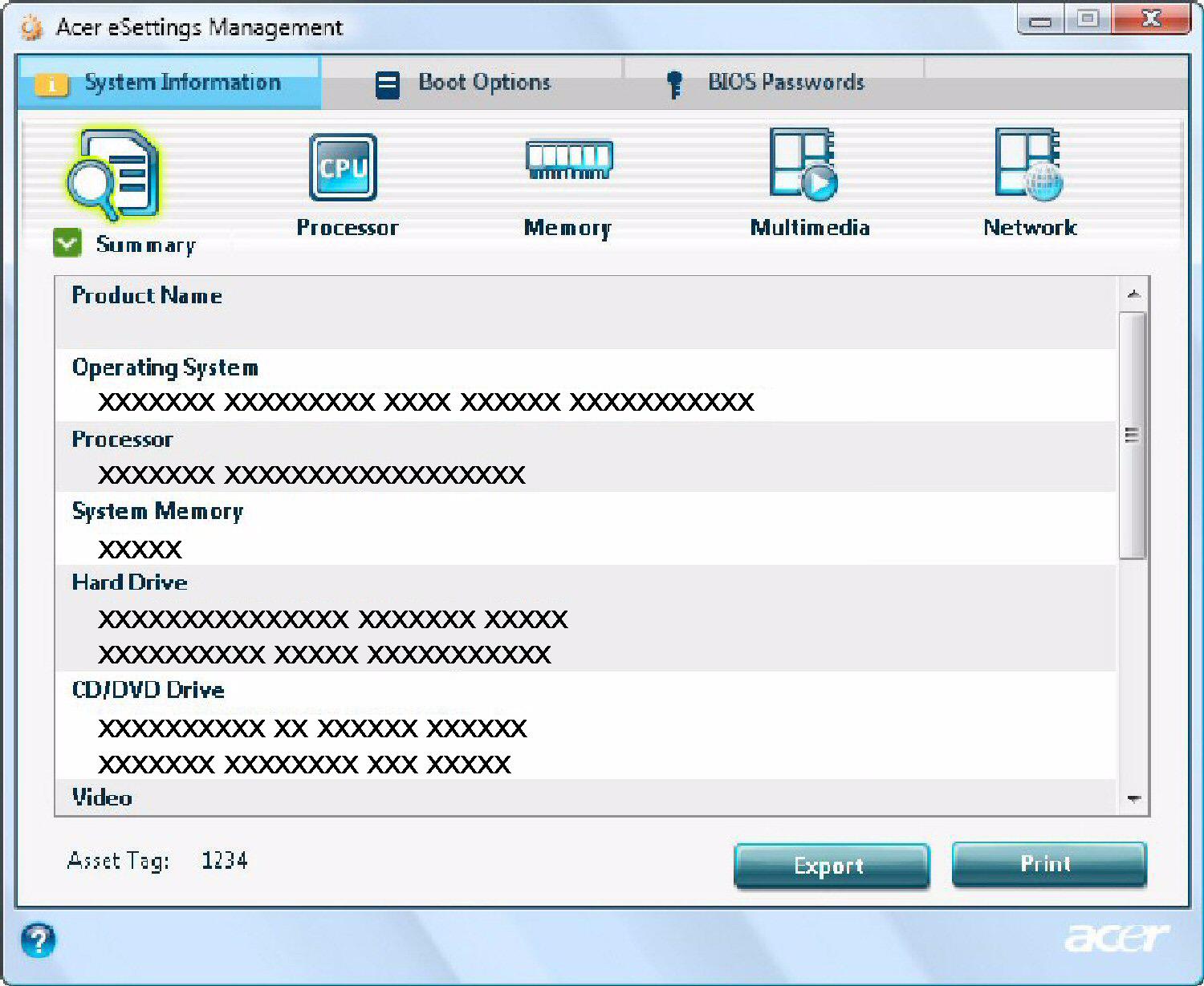Open the Boot Options tab
Image resolution: width=1204 pixels, height=986 pixels.
[x=472, y=83]
